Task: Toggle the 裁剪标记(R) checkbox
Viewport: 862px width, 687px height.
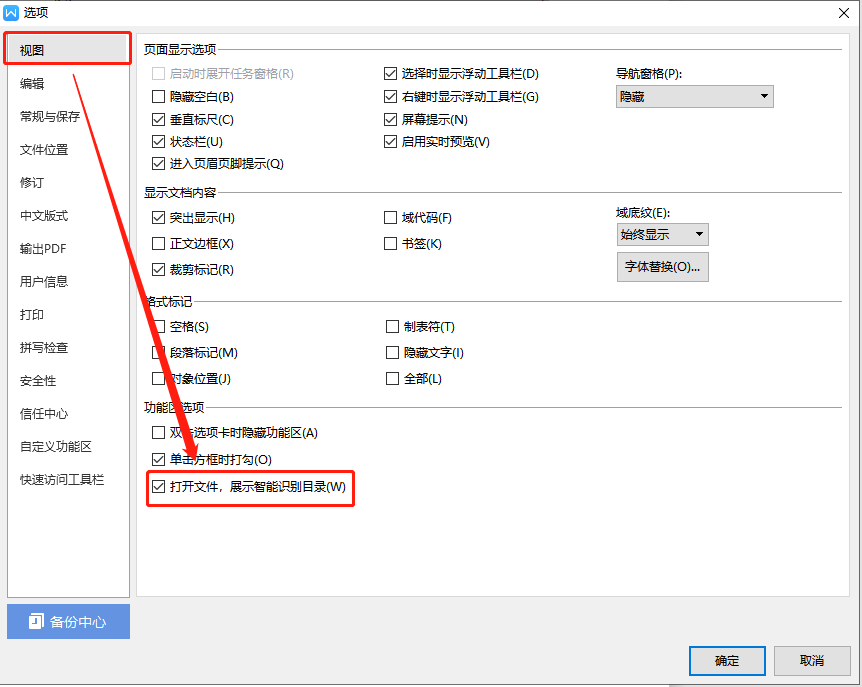Action: [x=158, y=270]
